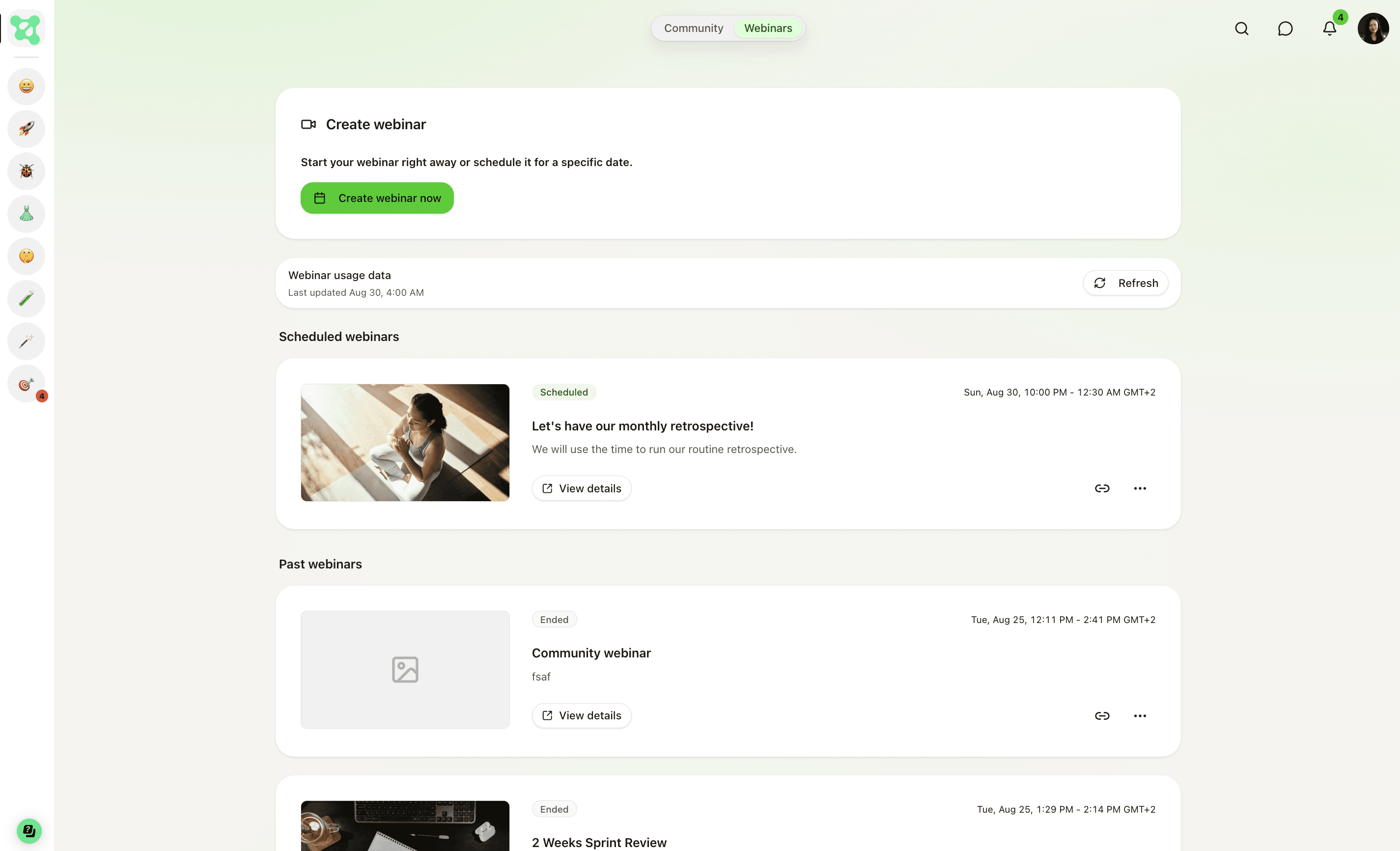The width and height of the screenshot is (1400, 851).
Task: Open the target emoji space with badge
Action: tap(26, 384)
